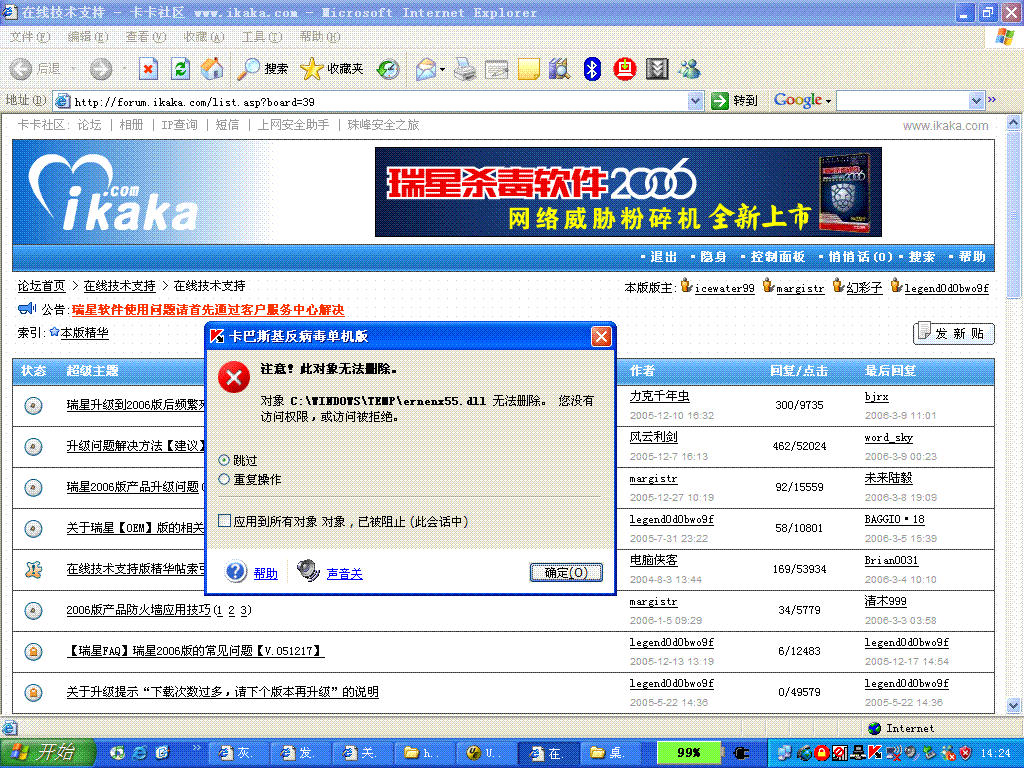Refresh the page with the green arrows icon
1024x768 pixels.
pos(180,69)
